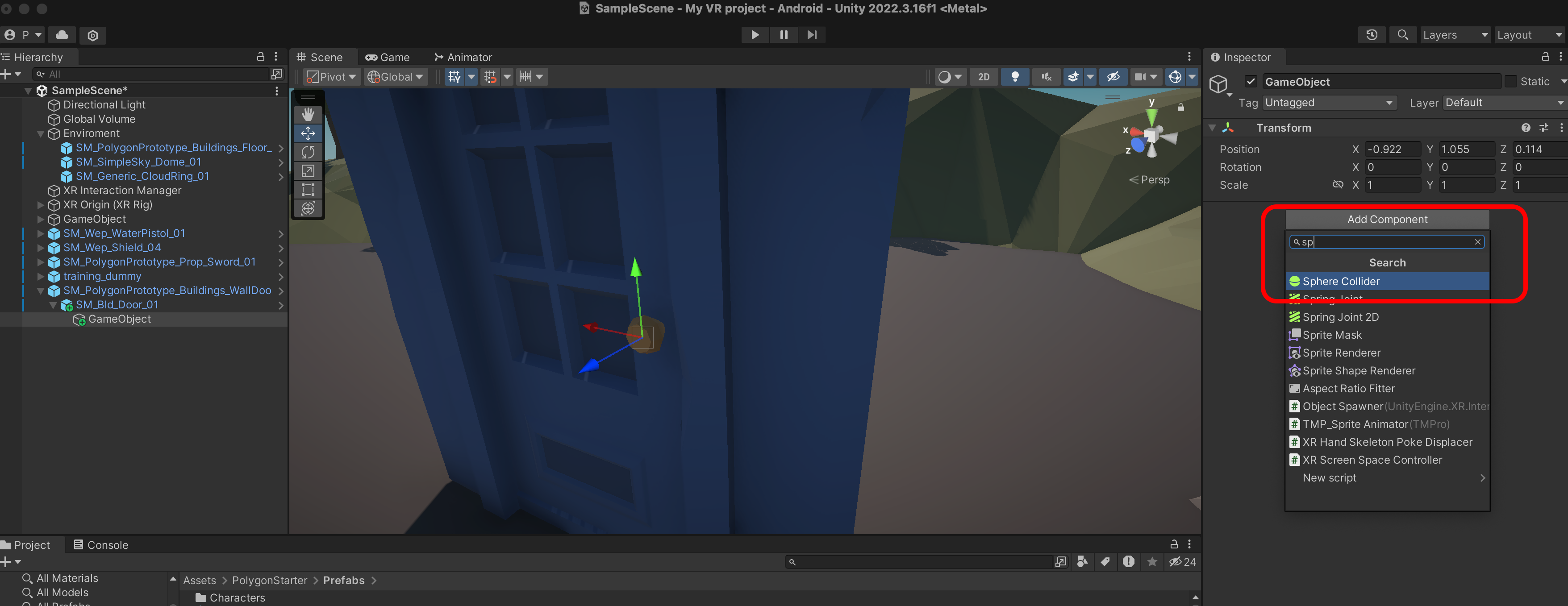Click the Play button
Image resolution: width=1568 pixels, height=606 pixels.
[x=755, y=35]
